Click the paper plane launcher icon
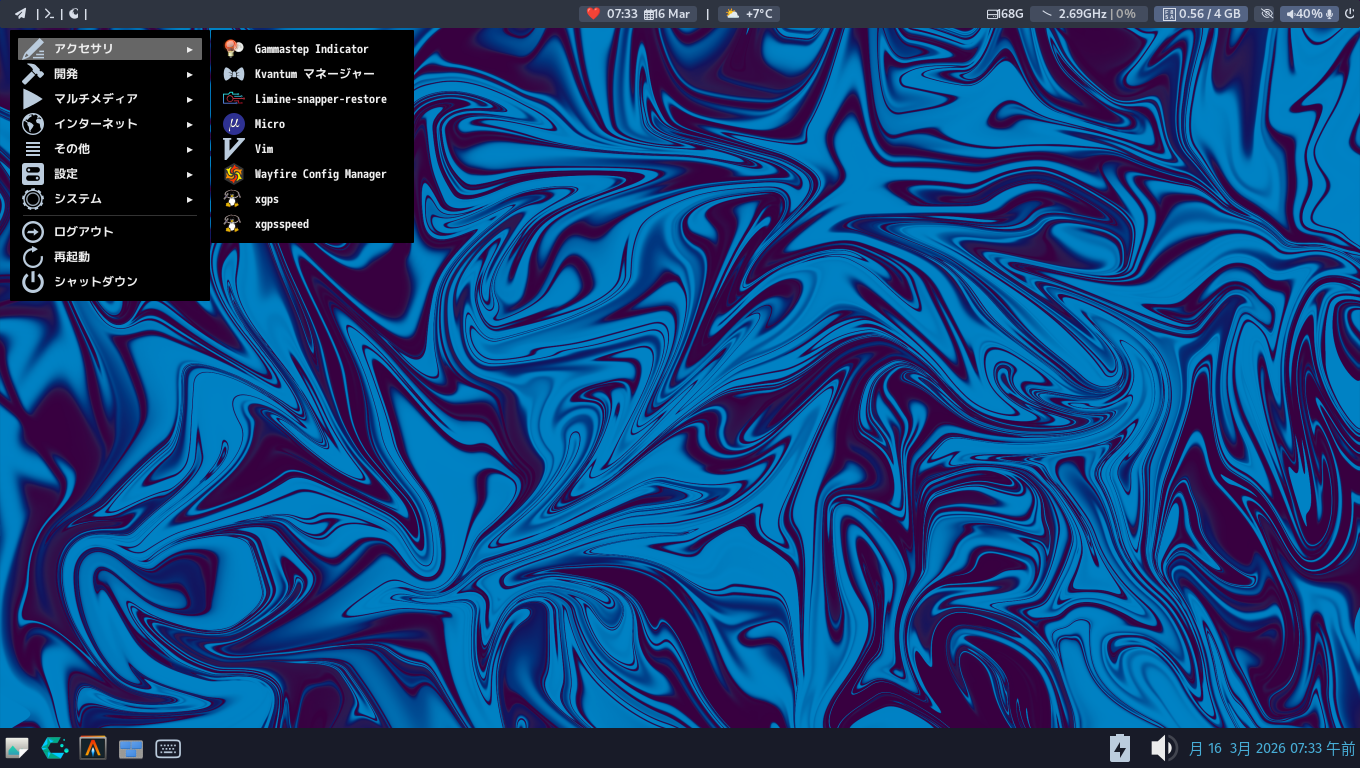Screen dimensions: 1360x768 [20, 14]
